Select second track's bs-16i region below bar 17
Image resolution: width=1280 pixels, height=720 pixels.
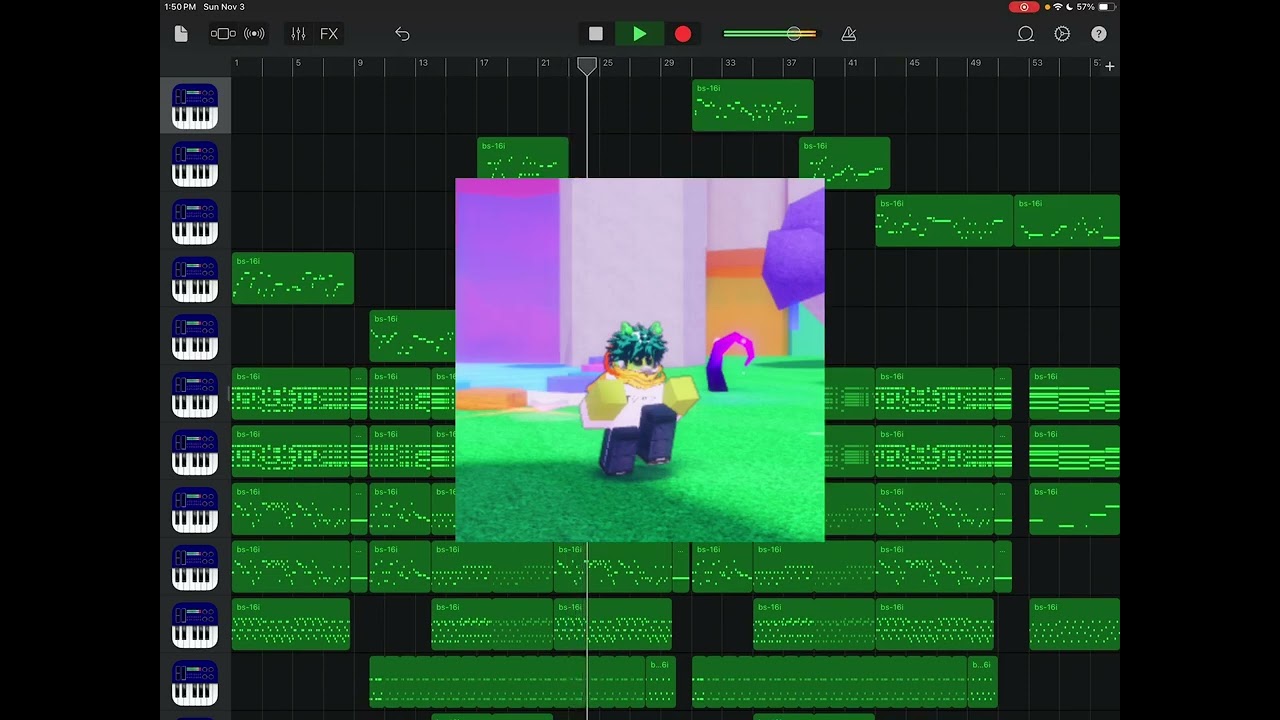click(x=523, y=163)
